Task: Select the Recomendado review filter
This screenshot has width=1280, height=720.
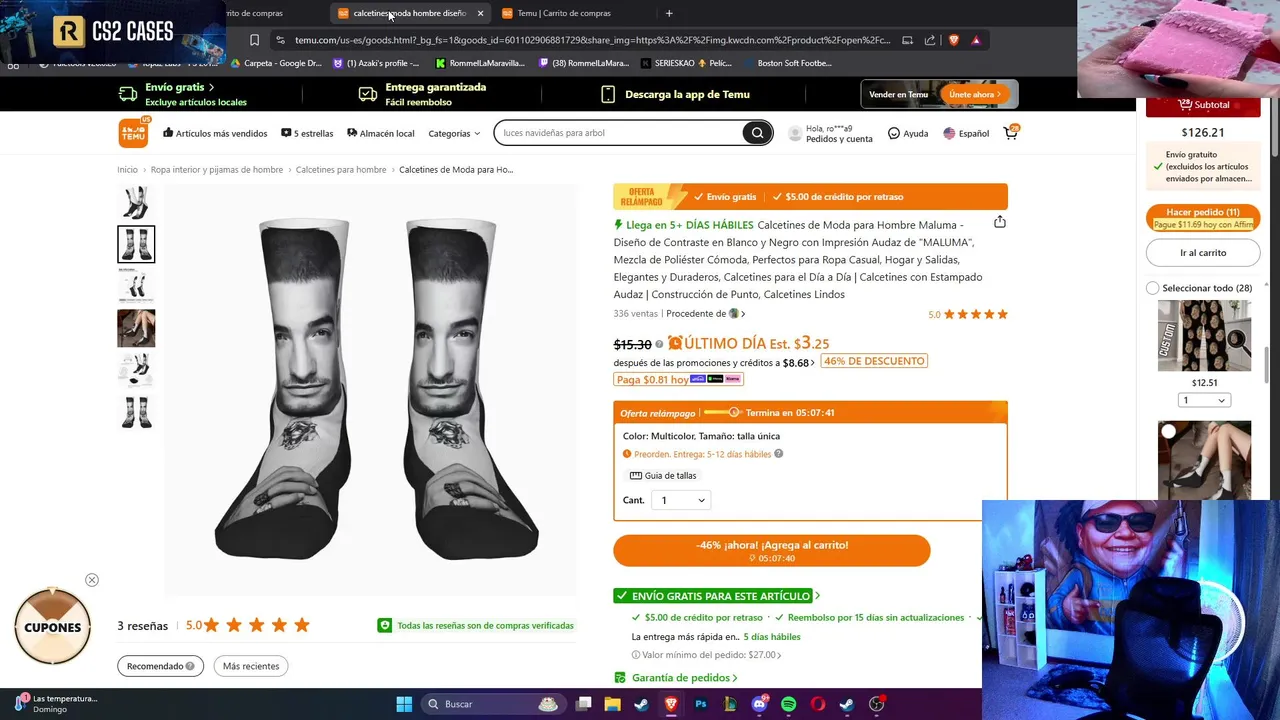Action: [161, 666]
